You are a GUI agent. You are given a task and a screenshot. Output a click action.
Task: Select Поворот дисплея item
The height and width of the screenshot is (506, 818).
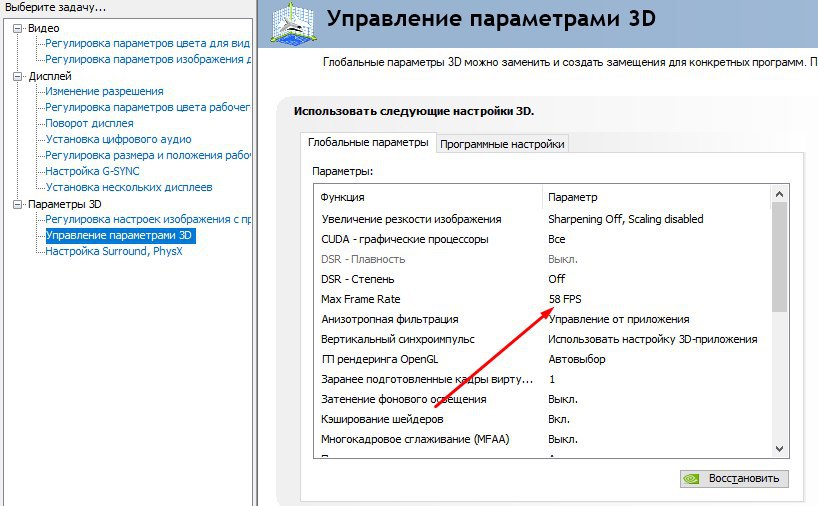89,123
